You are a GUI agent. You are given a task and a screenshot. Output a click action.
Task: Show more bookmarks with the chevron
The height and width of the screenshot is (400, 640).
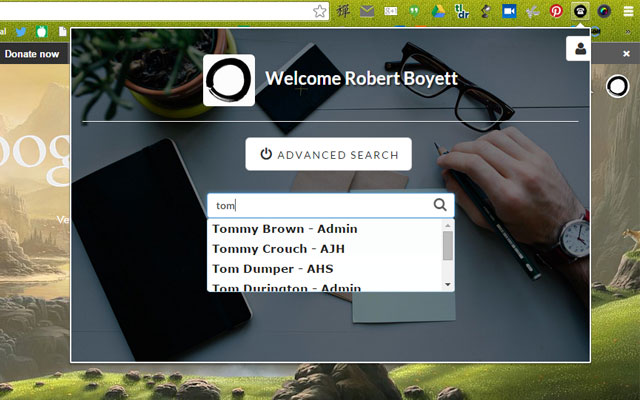click(628, 32)
